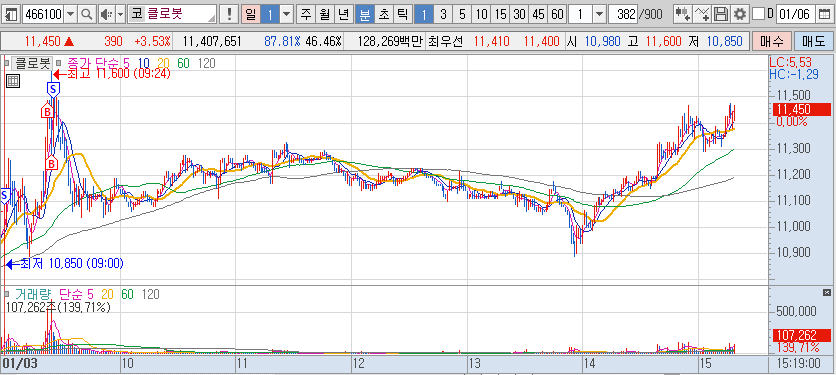Click the speaker sound alert icon
The height and width of the screenshot is (375, 836).
tap(106, 14)
